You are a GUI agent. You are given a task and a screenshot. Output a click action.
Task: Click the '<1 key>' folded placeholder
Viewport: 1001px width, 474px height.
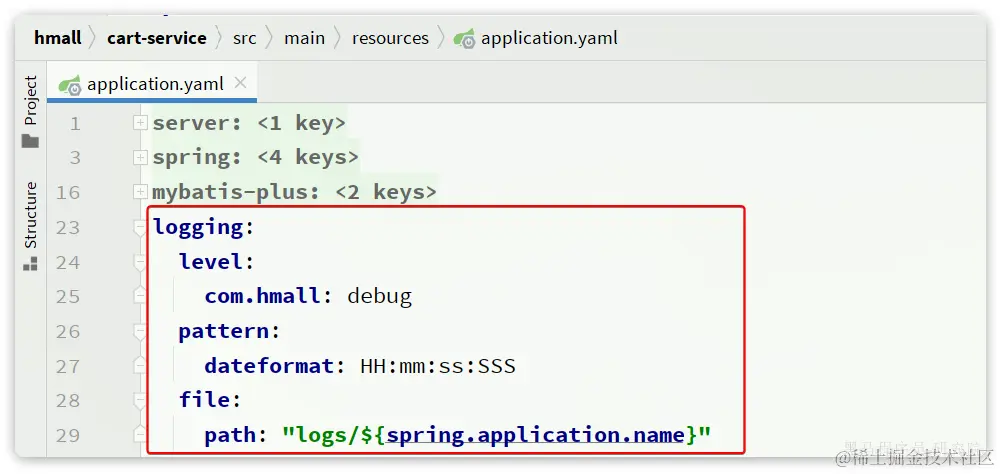[x=301, y=123]
